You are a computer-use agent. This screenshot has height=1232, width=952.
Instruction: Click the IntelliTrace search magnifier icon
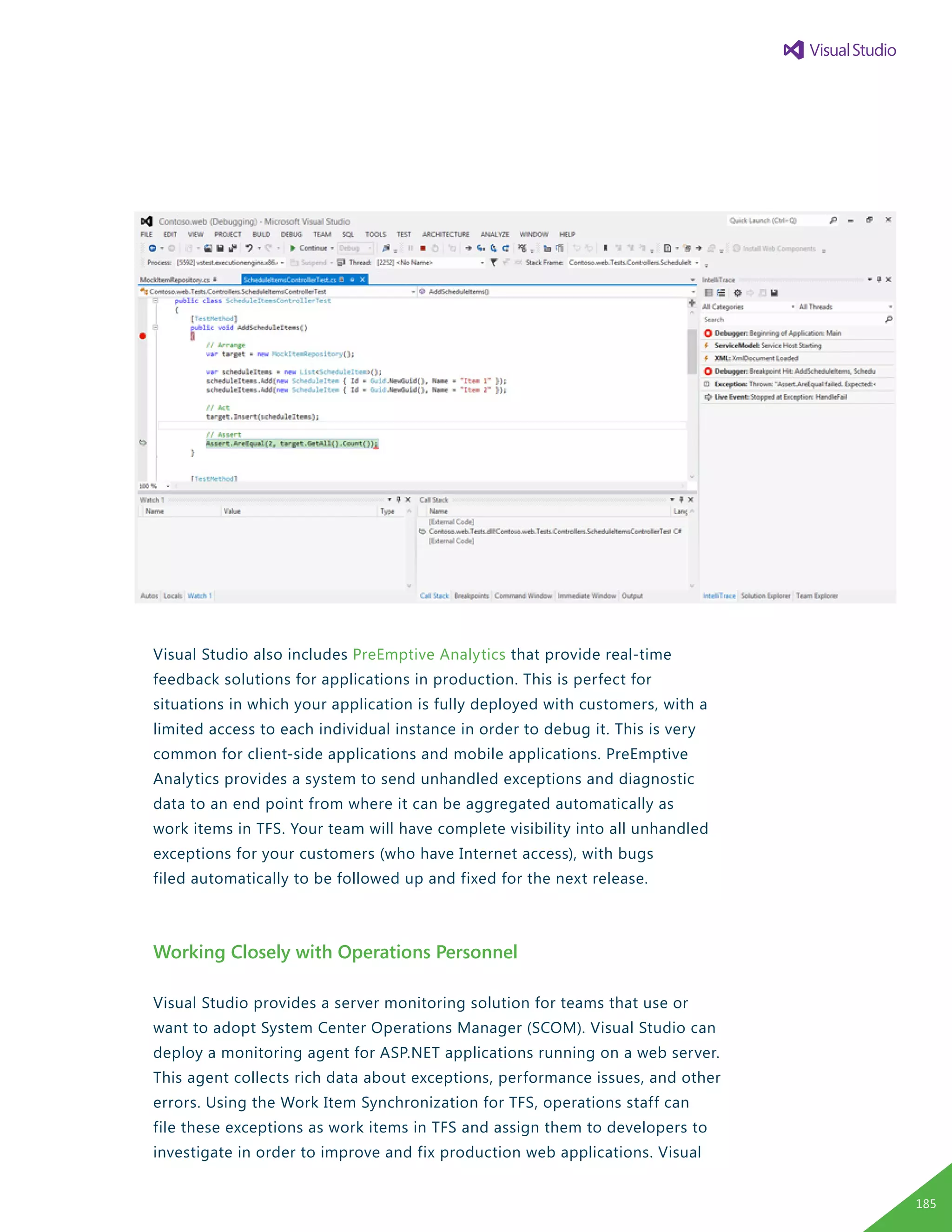point(889,319)
